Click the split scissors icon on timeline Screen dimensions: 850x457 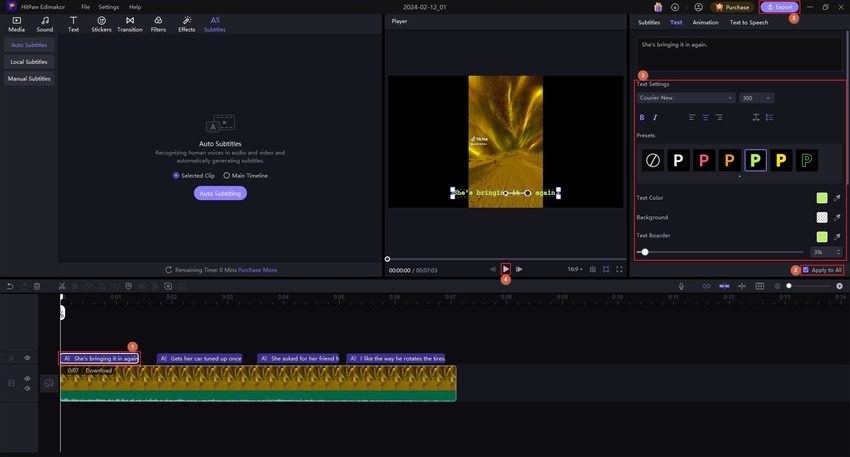click(62, 286)
